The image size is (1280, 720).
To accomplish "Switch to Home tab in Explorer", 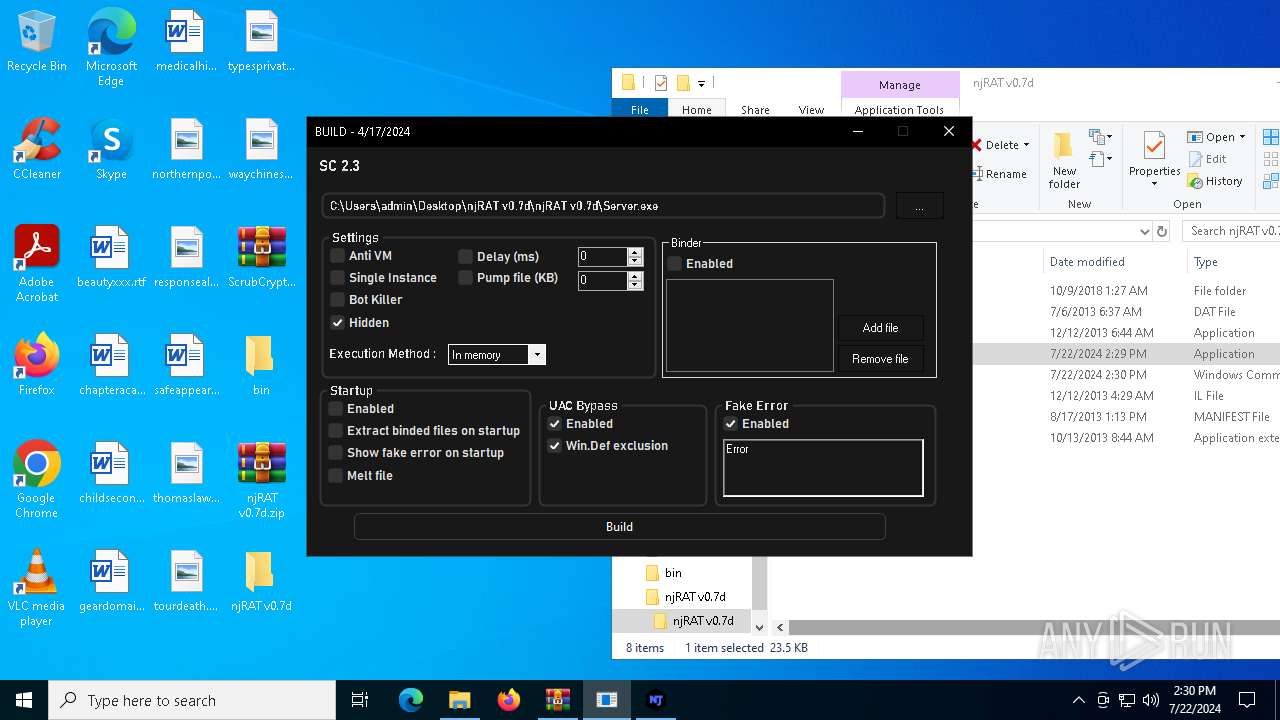I will [x=697, y=110].
